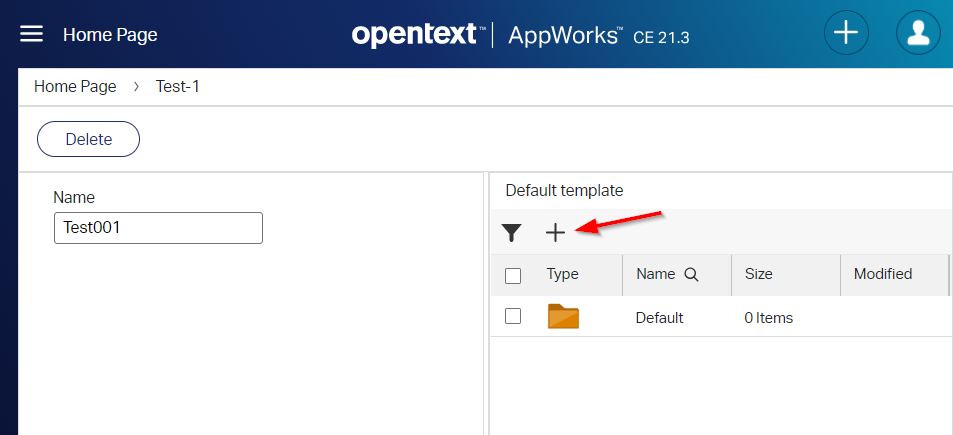Sort by the Size column header
The image size is (953, 435).
(758, 274)
